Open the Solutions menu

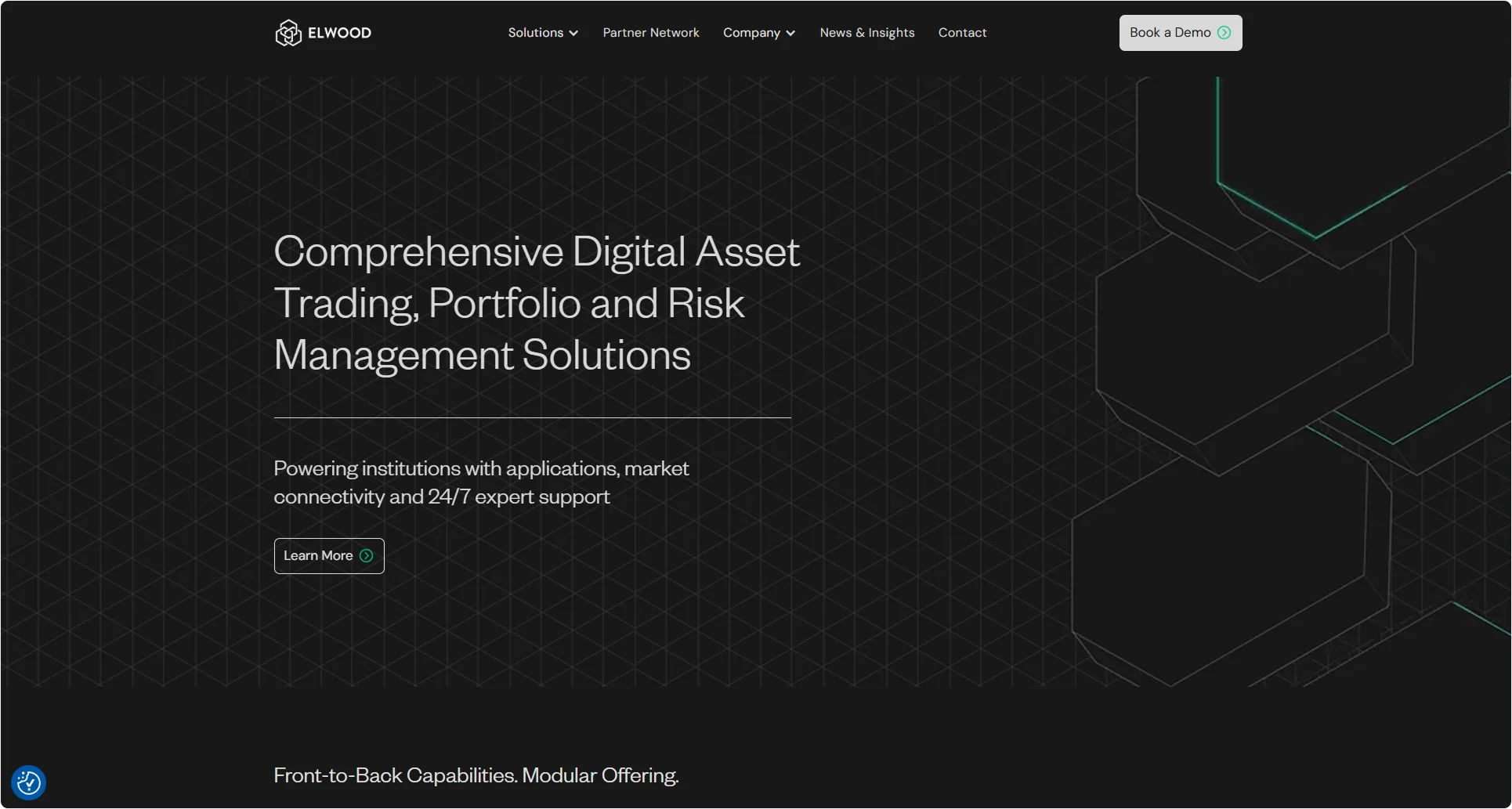535,33
